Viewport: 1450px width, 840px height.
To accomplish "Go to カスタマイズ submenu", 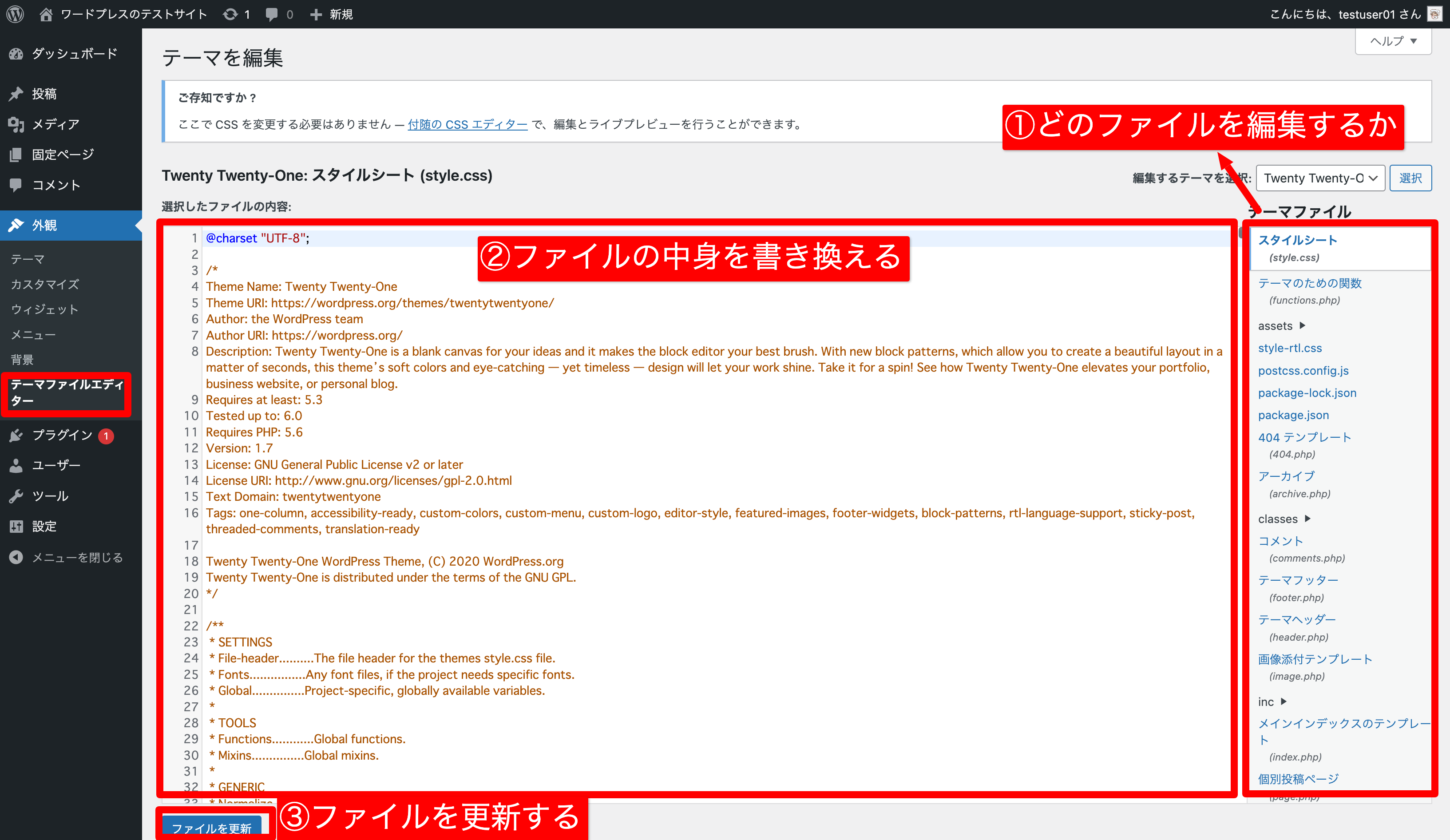I will click(45, 284).
